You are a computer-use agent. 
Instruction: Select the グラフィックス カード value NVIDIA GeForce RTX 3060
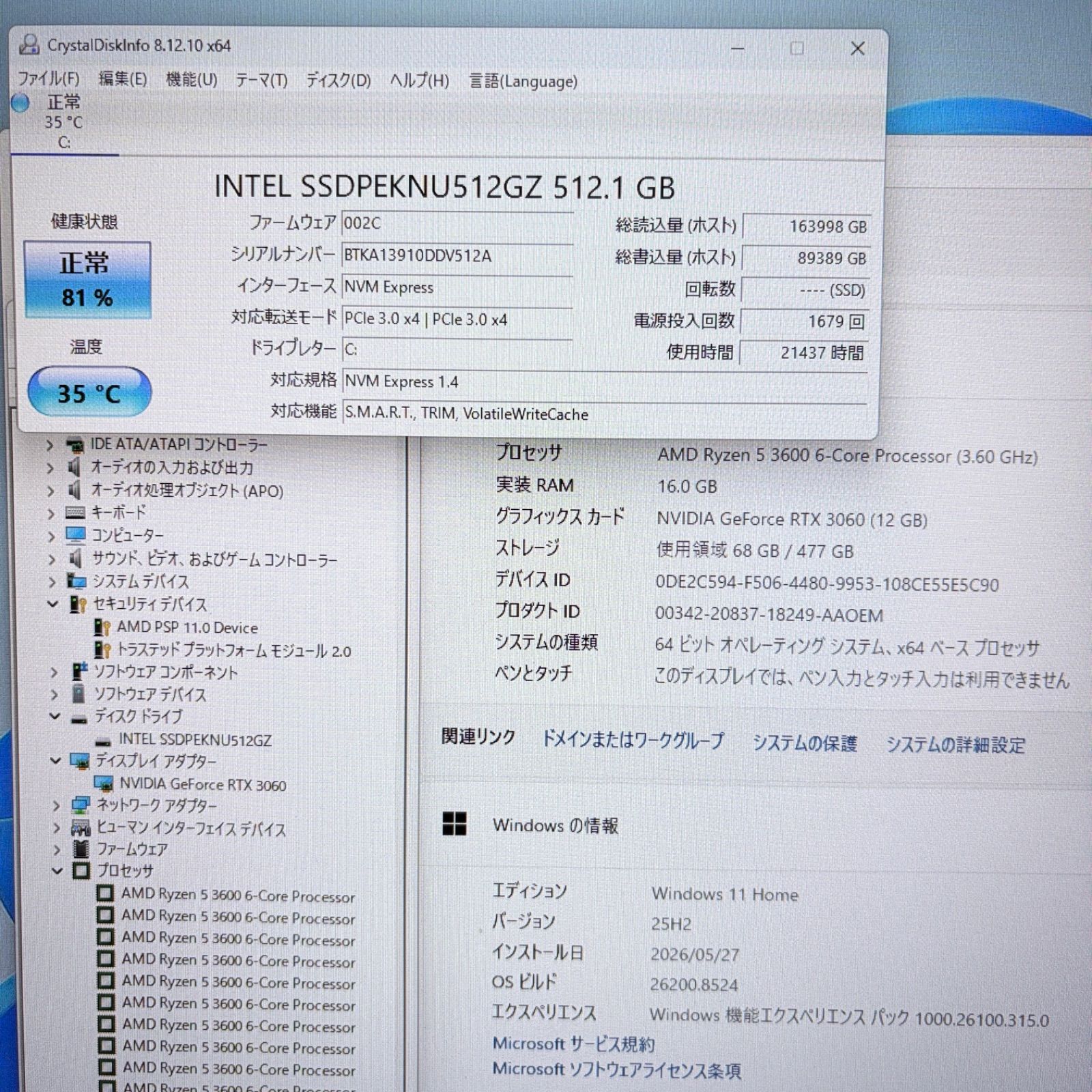click(x=792, y=519)
